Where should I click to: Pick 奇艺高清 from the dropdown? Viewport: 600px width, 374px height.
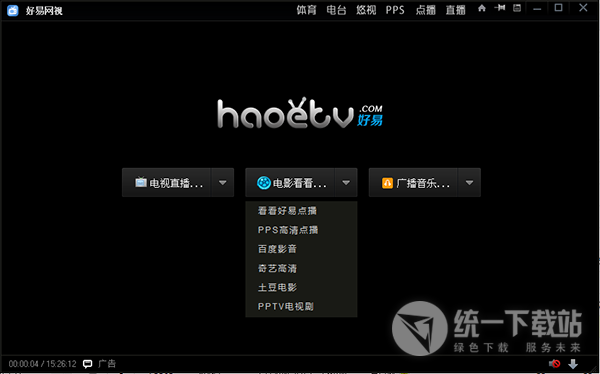(x=301, y=268)
